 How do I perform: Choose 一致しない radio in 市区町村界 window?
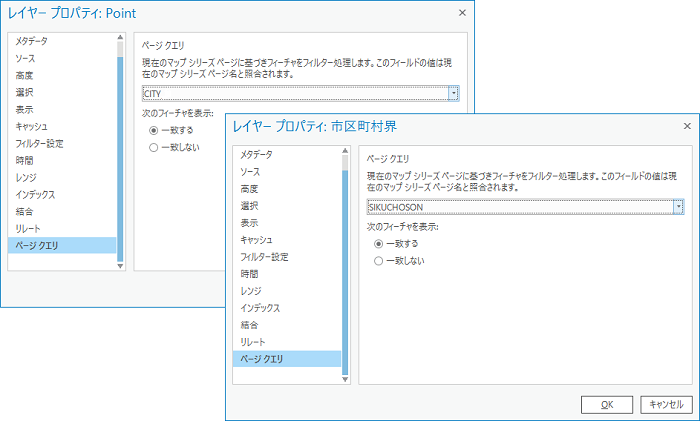pos(379,261)
